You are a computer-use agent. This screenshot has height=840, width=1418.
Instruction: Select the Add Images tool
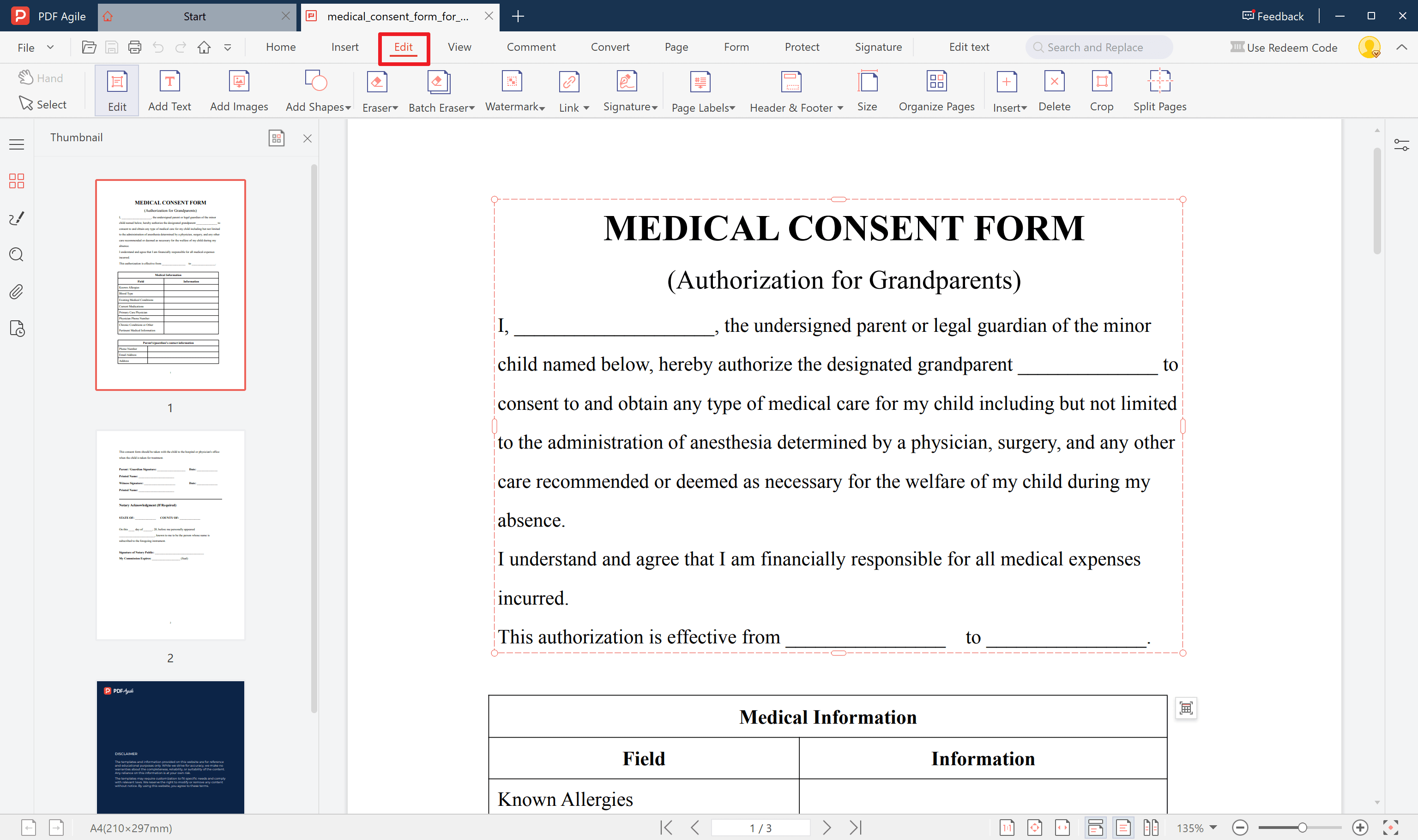[238, 90]
